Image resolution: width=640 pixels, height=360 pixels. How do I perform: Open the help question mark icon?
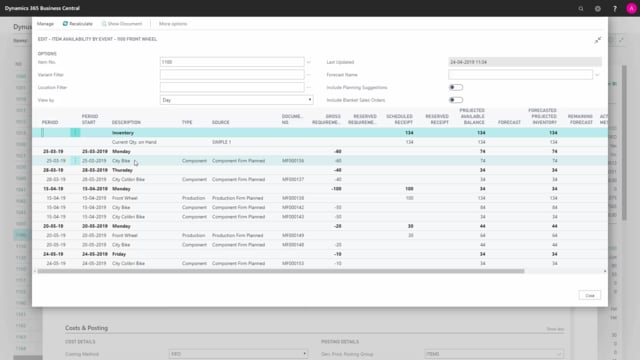pos(615,9)
